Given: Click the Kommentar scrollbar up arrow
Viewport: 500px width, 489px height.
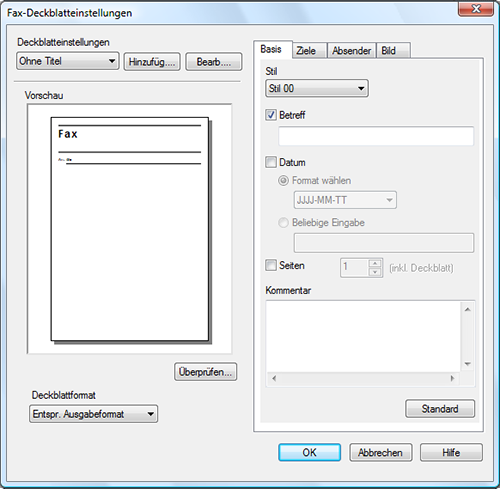Looking at the screenshot, I should click(x=467, y=310).
